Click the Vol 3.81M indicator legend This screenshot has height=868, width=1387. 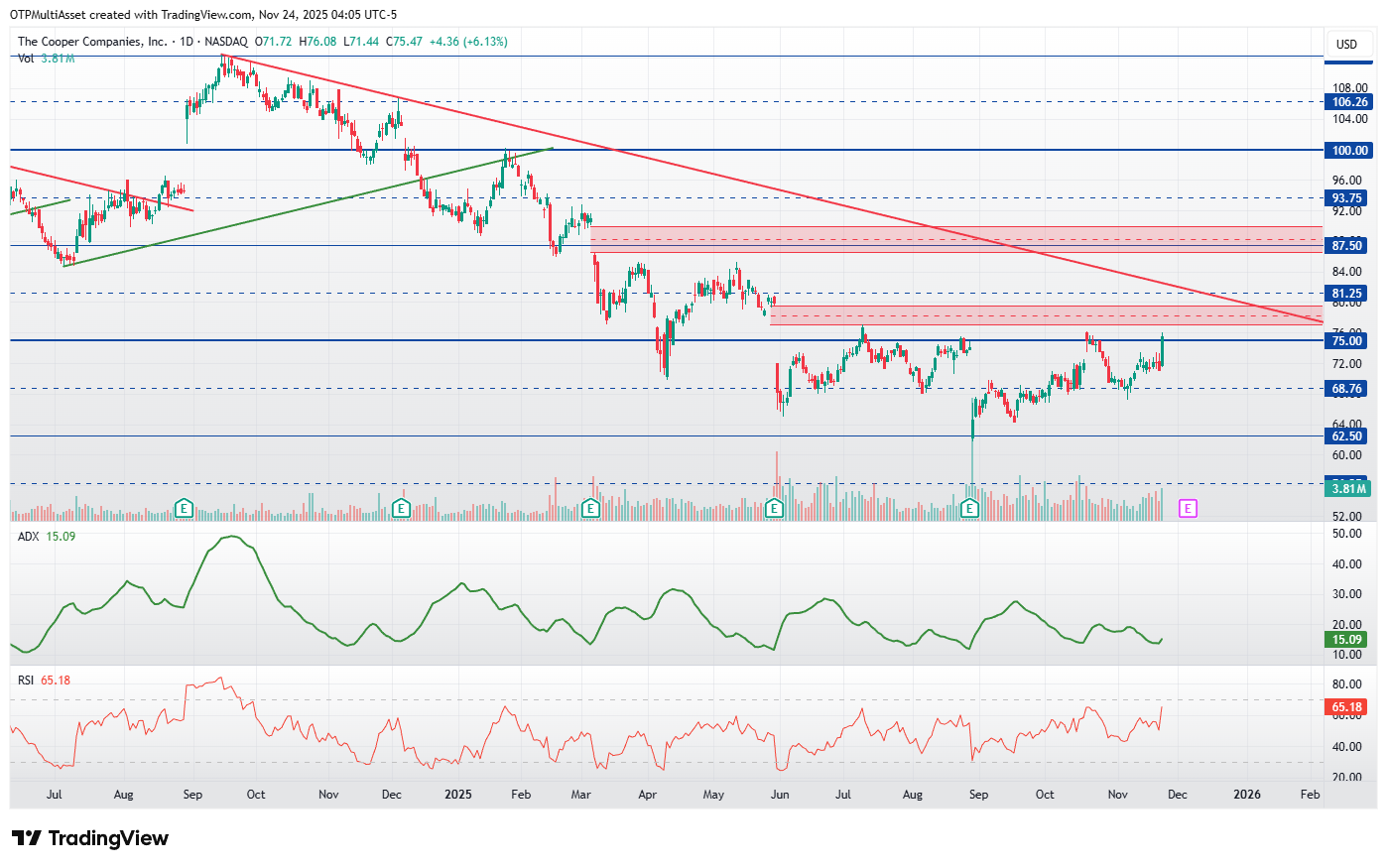(x=46, y=59)
